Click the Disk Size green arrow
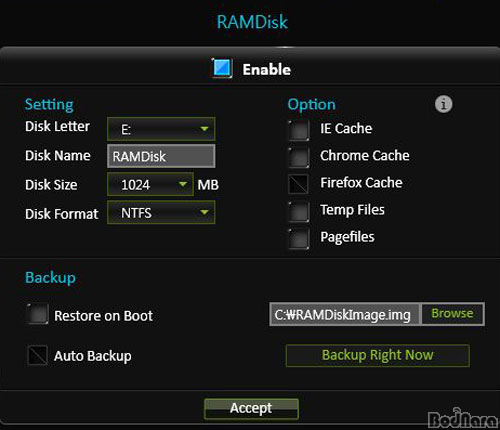This screenshot has height=430, width=500. 182,184
